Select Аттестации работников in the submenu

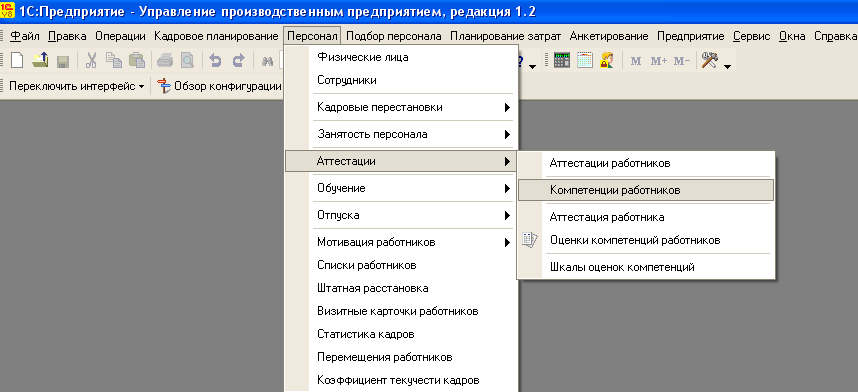point(646,163)
